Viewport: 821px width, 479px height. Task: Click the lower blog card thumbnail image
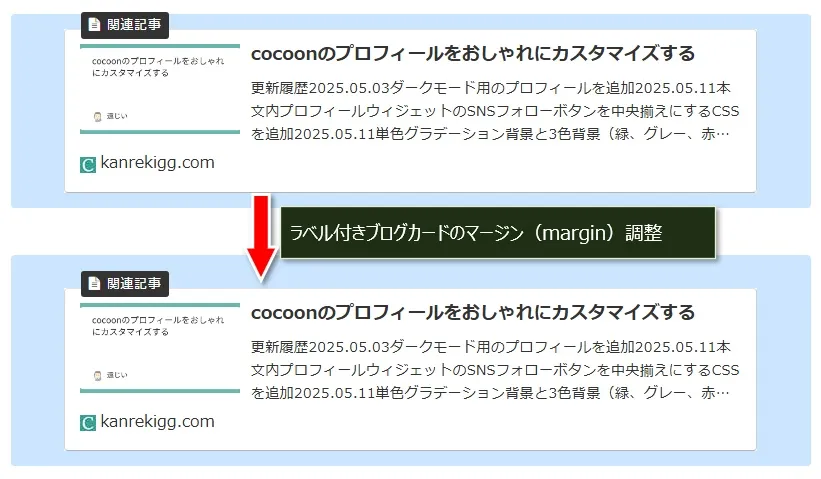160,348
